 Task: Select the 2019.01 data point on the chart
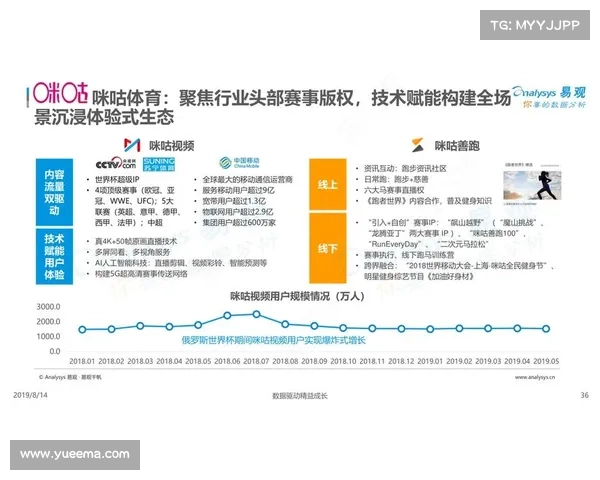430,329
